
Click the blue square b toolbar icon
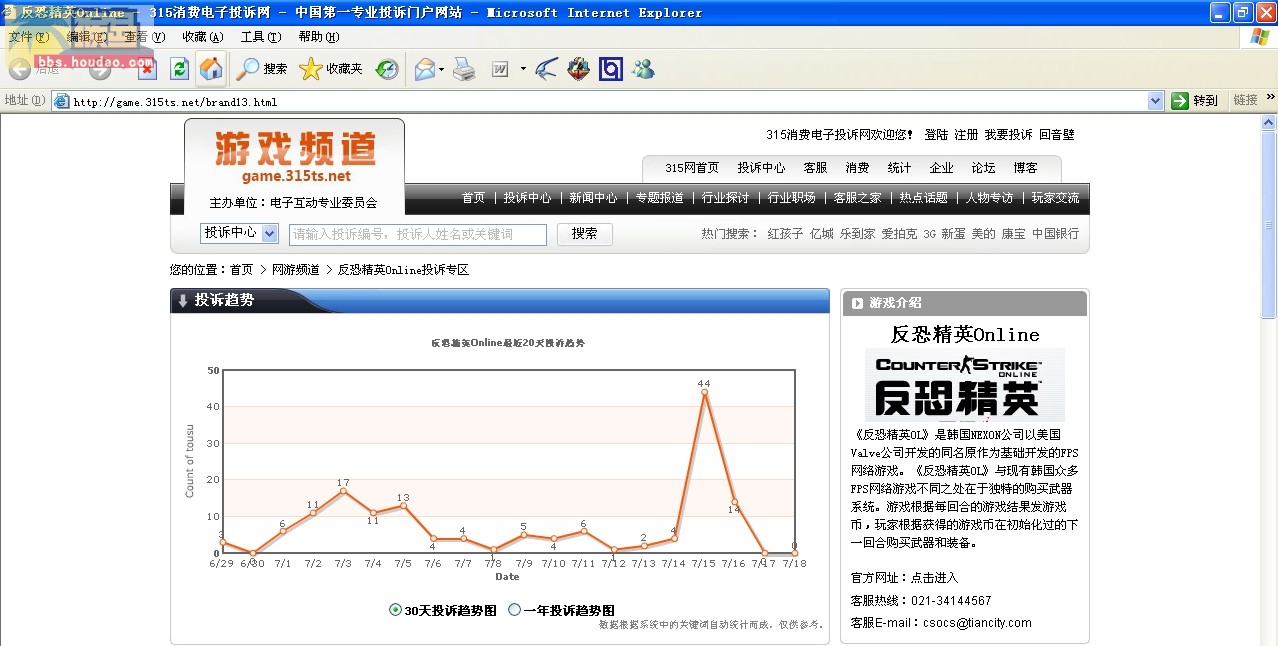click(x=610, y=69)
